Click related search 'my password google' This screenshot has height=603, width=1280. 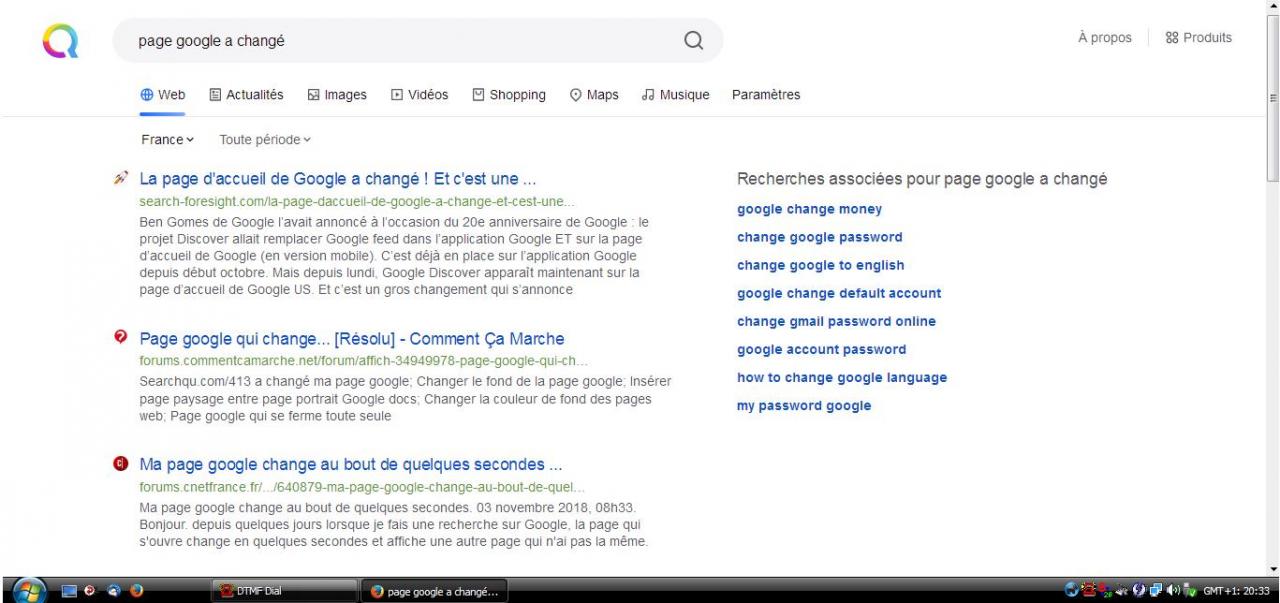(x=804, y=406)
